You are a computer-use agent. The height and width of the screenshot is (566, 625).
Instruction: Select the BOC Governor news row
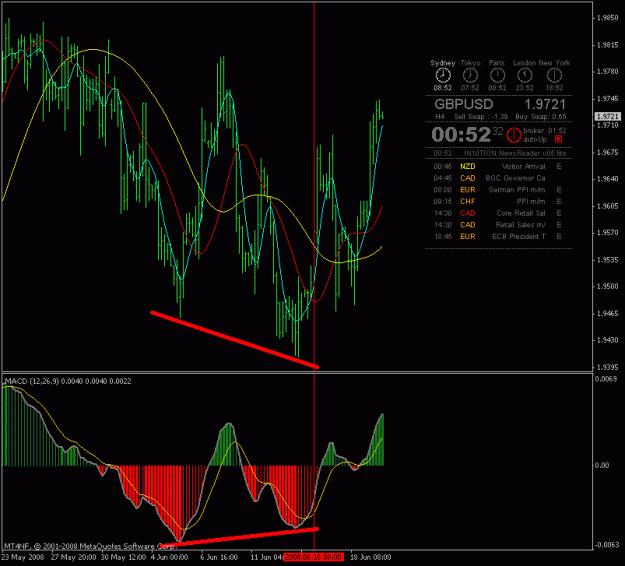click(498, 178)
